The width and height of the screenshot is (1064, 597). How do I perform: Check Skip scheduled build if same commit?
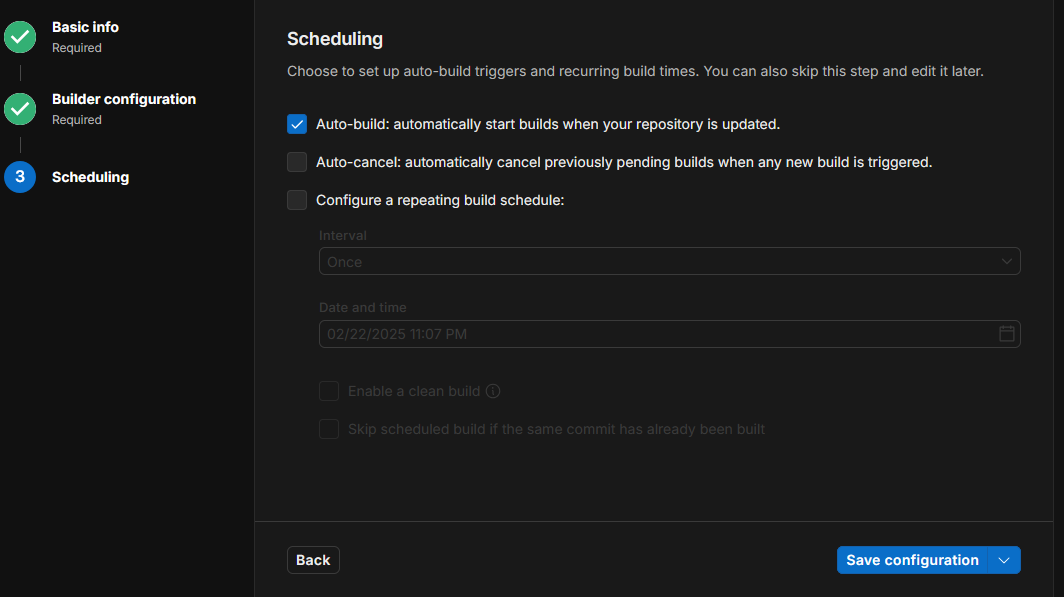click(329, 429)
